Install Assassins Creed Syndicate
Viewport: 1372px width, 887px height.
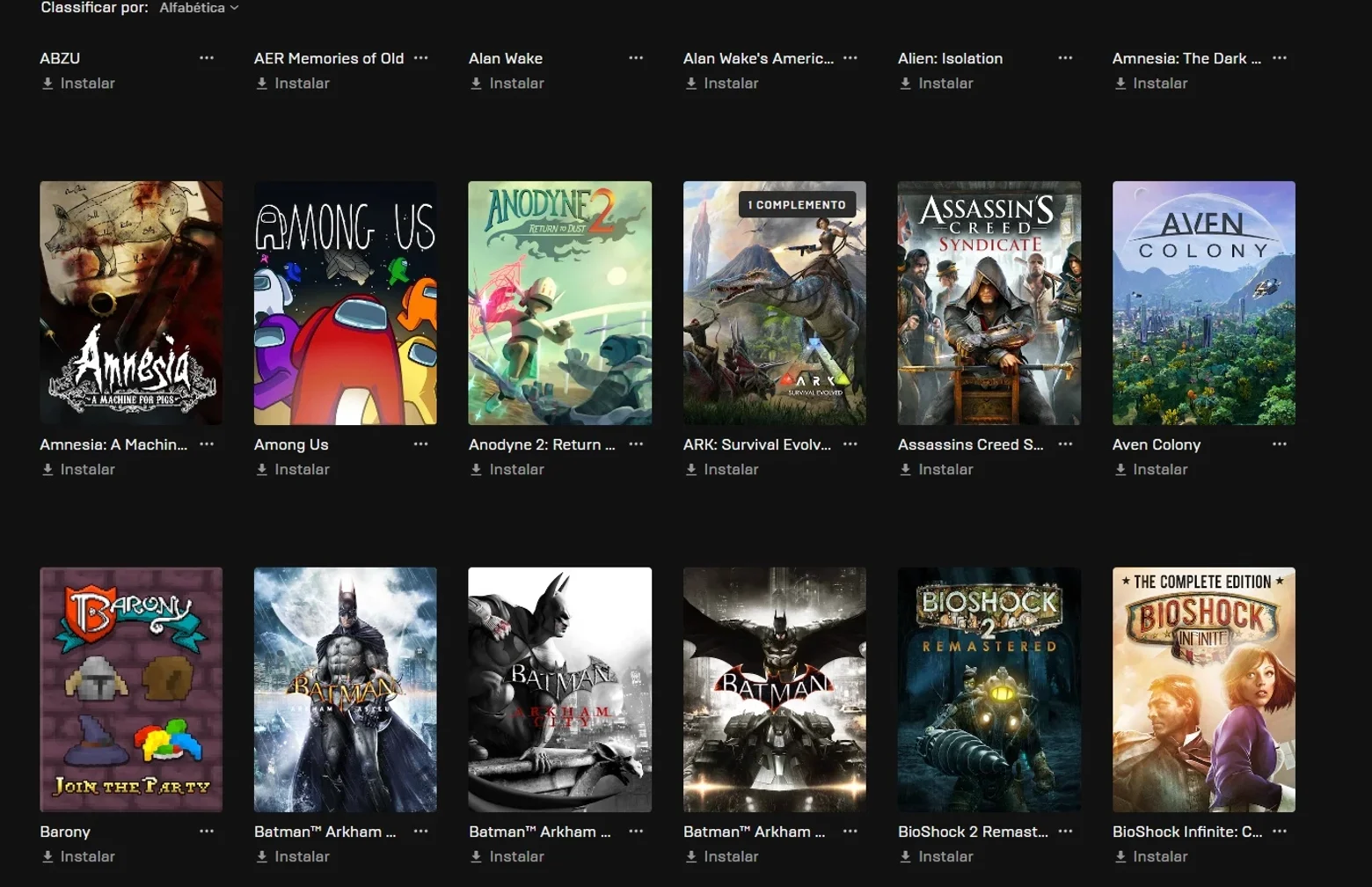pos(937,470)
